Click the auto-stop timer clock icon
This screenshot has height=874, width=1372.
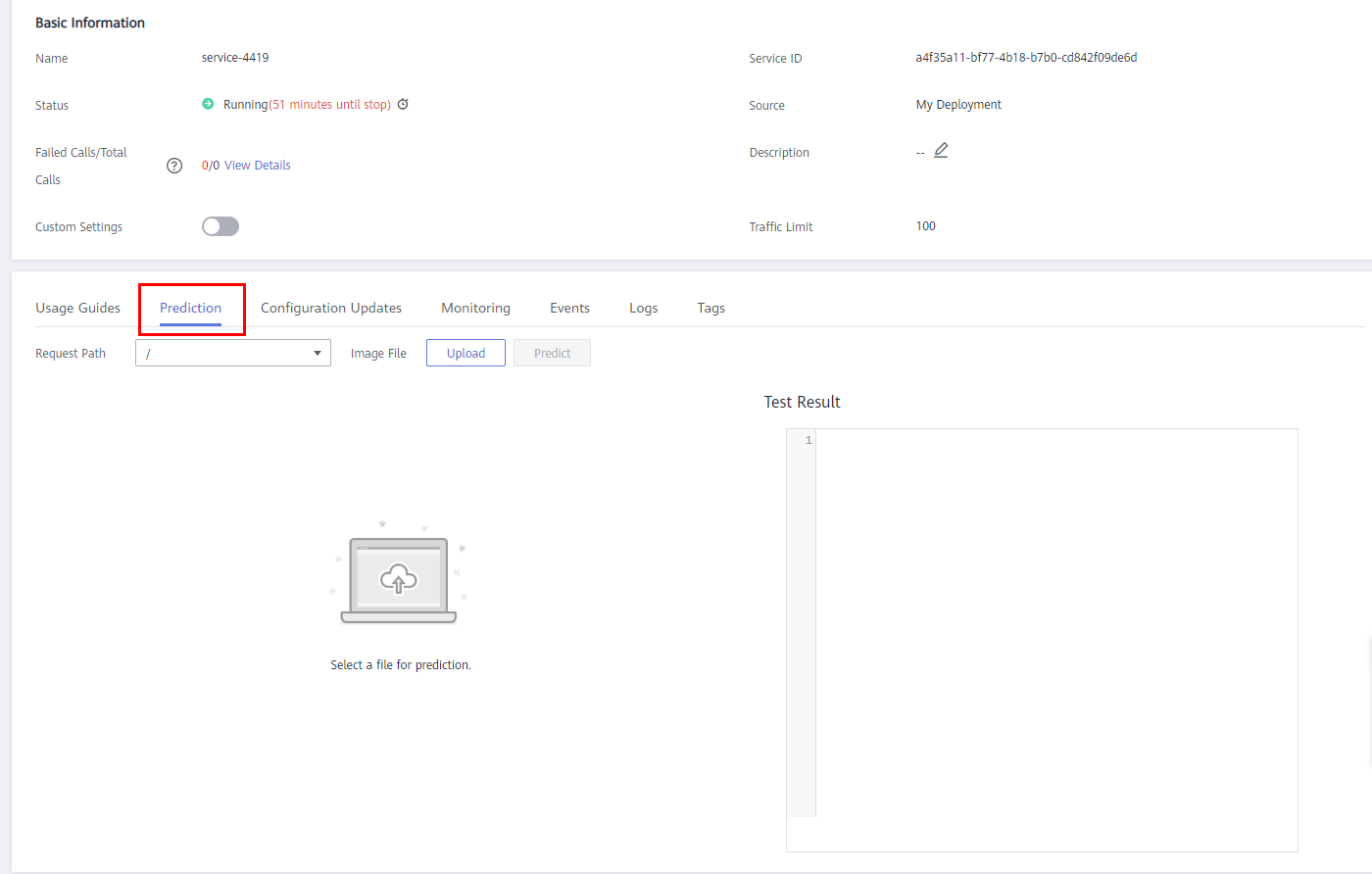coord(403,104)
